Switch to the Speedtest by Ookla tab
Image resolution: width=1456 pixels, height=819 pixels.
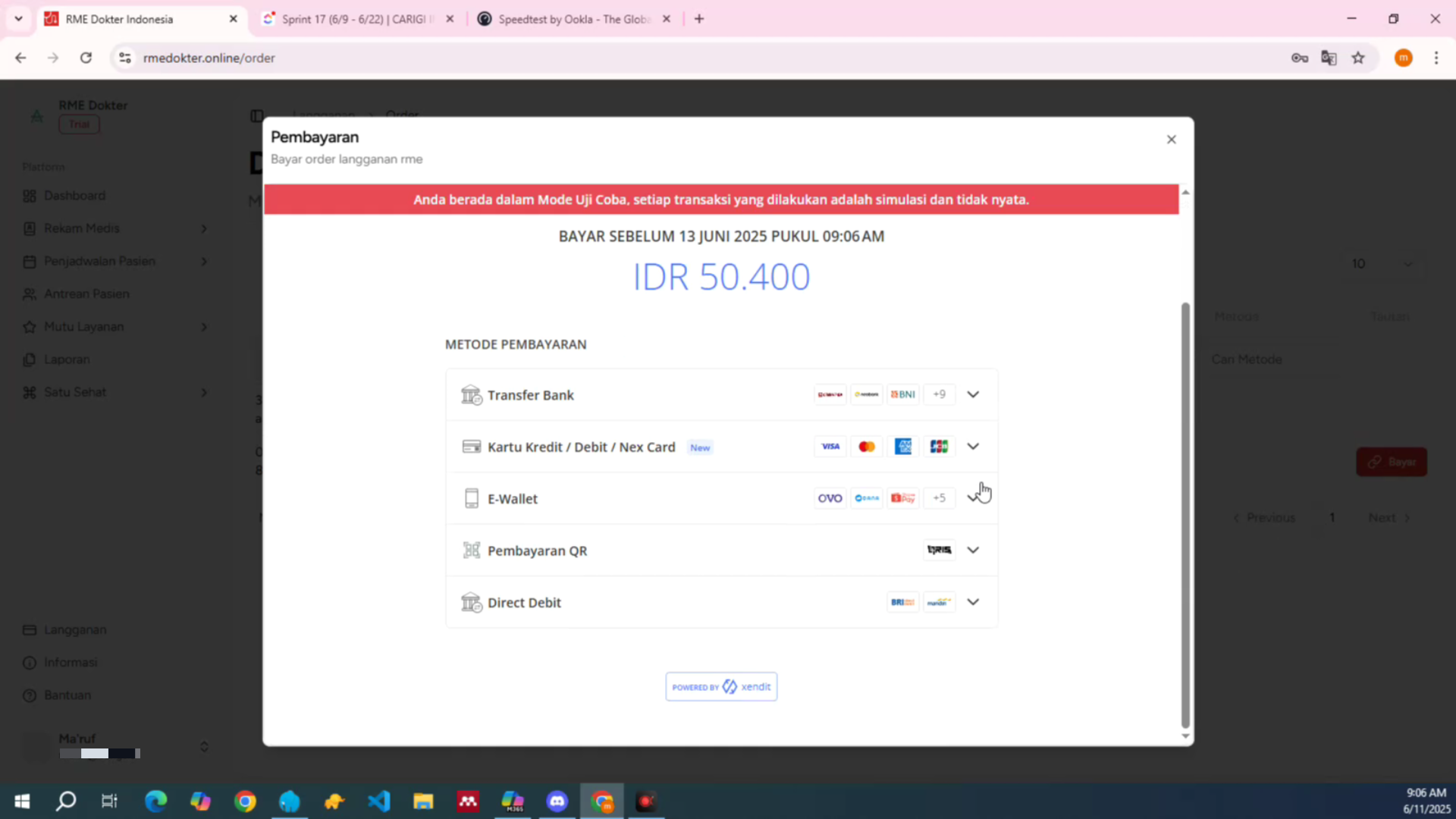[x=573, y=19]
